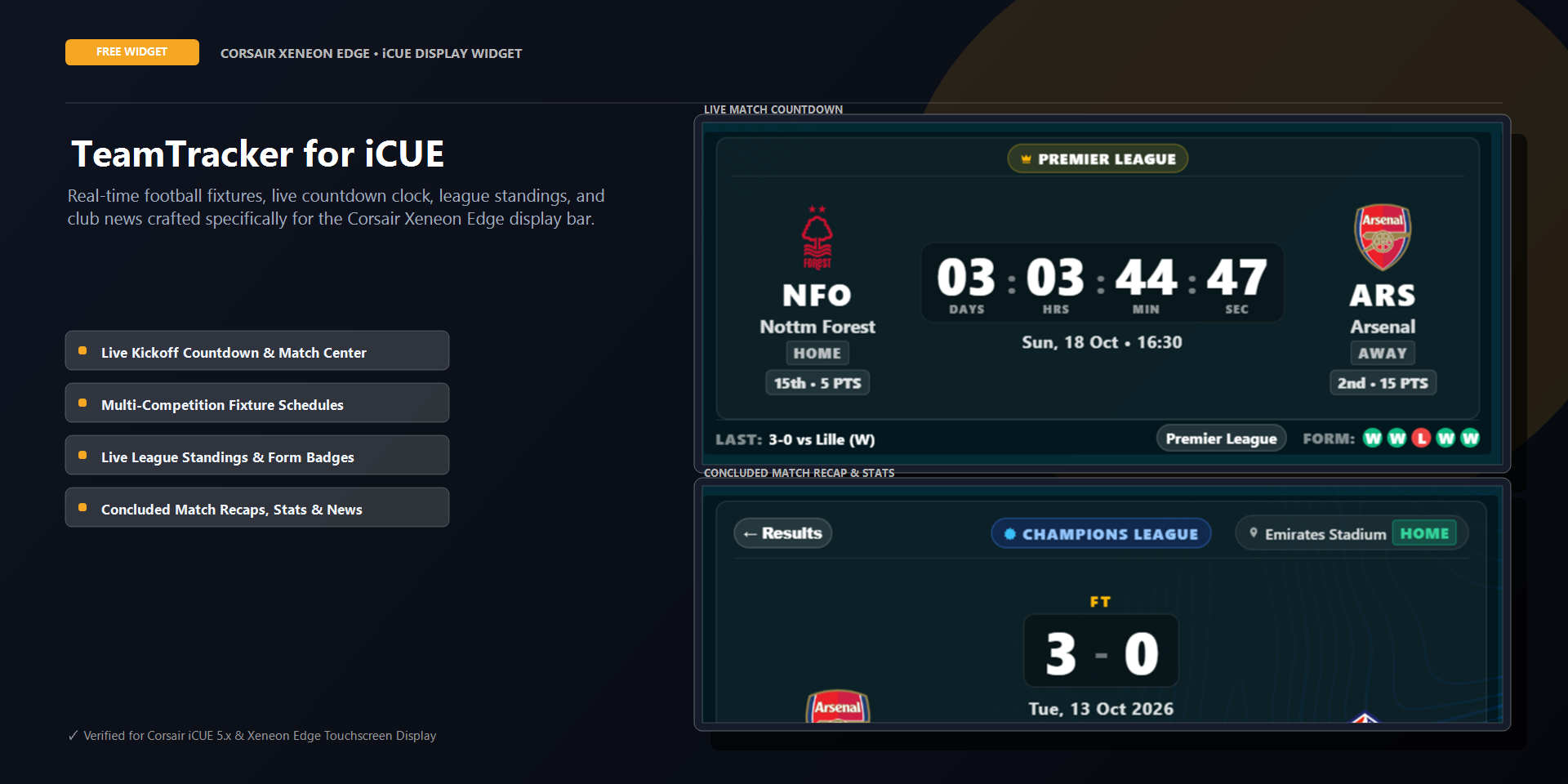Click the Verified for Corsair iCUE footer note
Screen dimensions: 1568x784
click(252, 736)
